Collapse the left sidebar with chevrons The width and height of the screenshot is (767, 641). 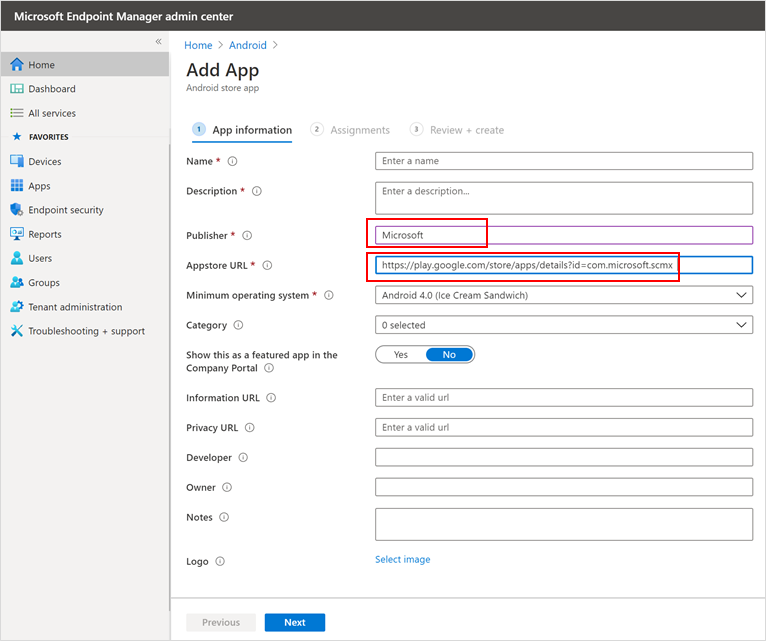pyautogui.click(x=158, y=41)
